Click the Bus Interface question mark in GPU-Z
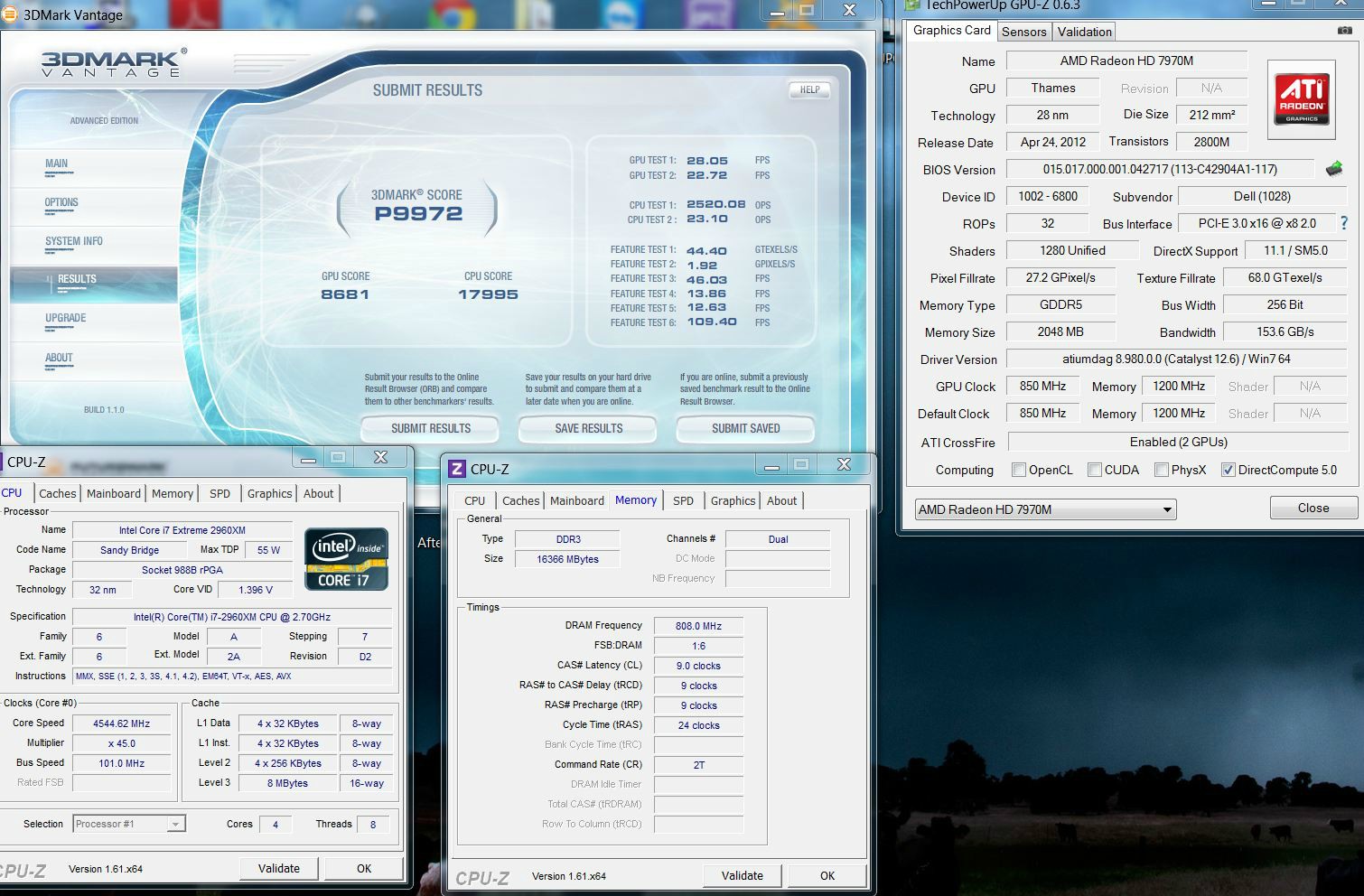 1344,223
